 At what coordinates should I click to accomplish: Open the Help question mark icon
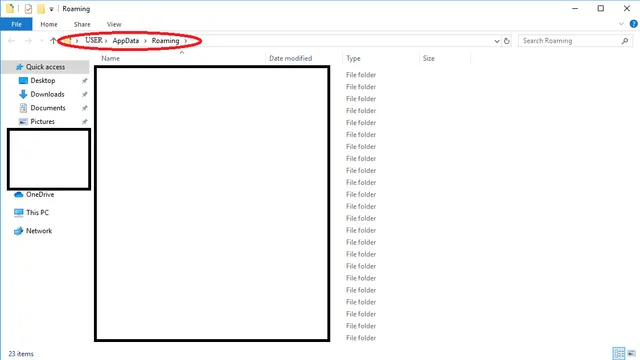click(633, 24)
